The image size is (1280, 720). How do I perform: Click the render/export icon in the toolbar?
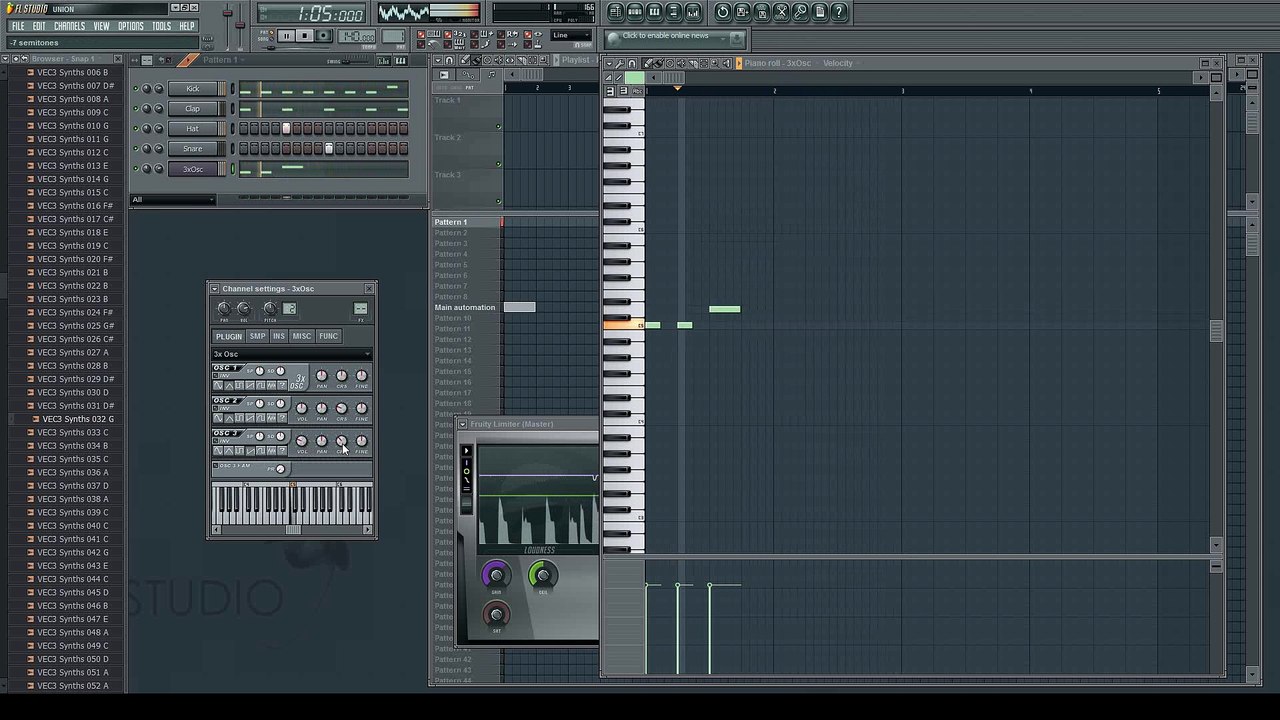(762, 12)
